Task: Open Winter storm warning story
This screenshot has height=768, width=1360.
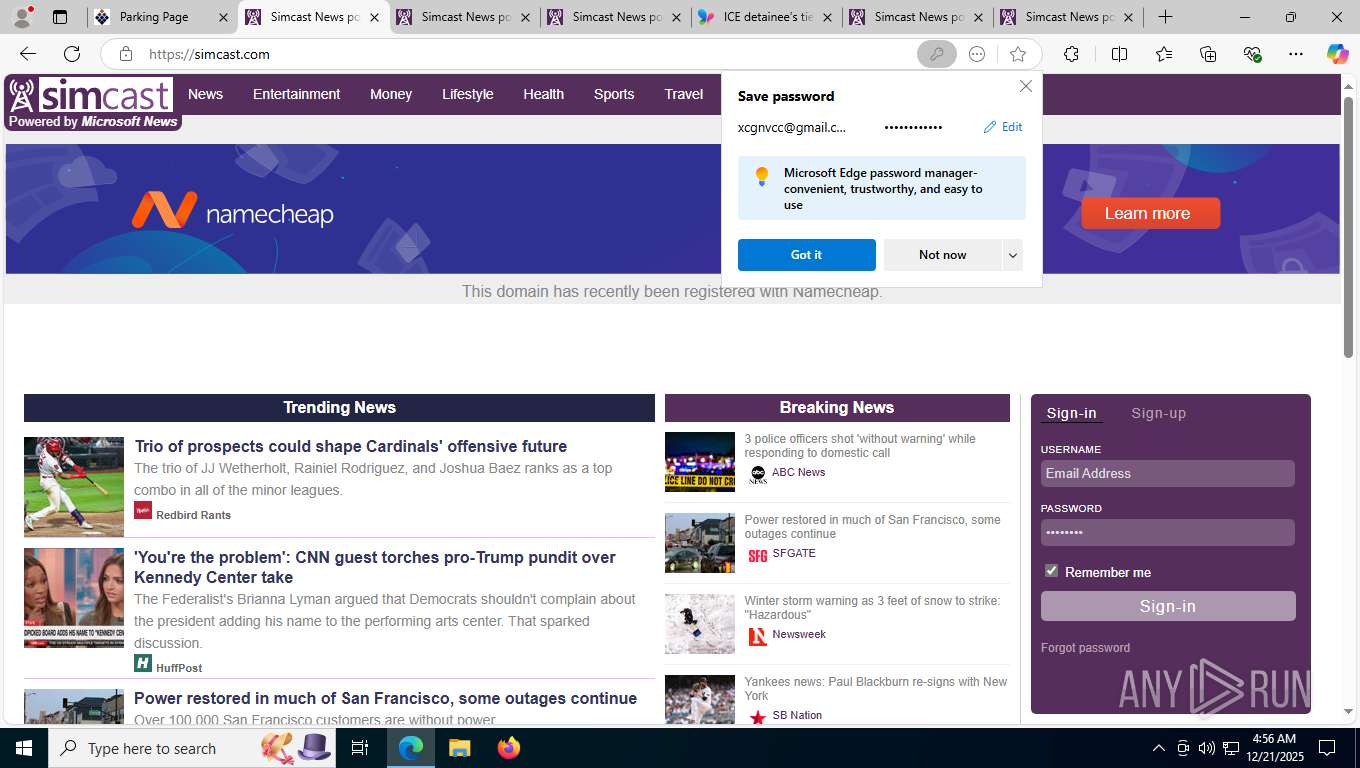Action: [872, 608]
